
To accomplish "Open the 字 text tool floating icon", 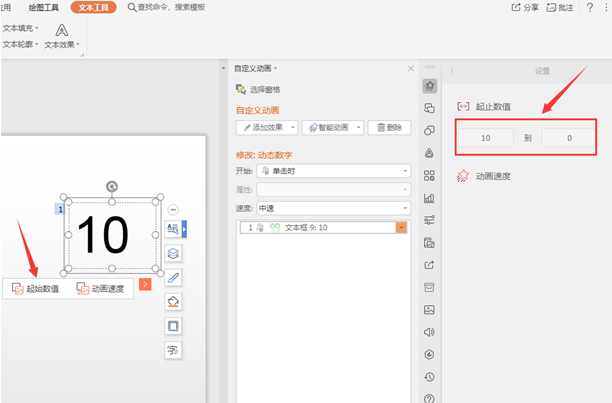I will (173, 350).
